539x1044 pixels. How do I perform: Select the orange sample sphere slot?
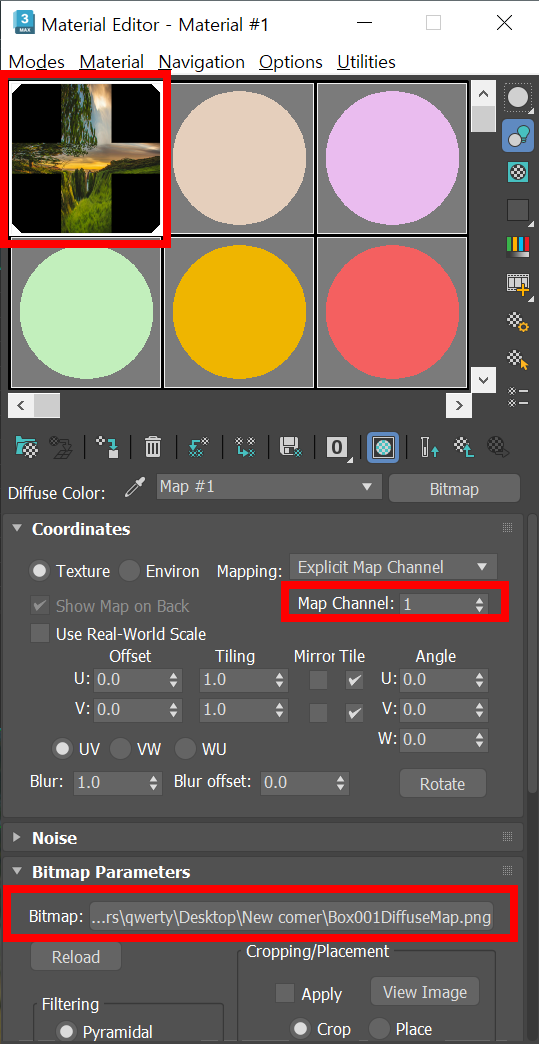tap(239, 312)
